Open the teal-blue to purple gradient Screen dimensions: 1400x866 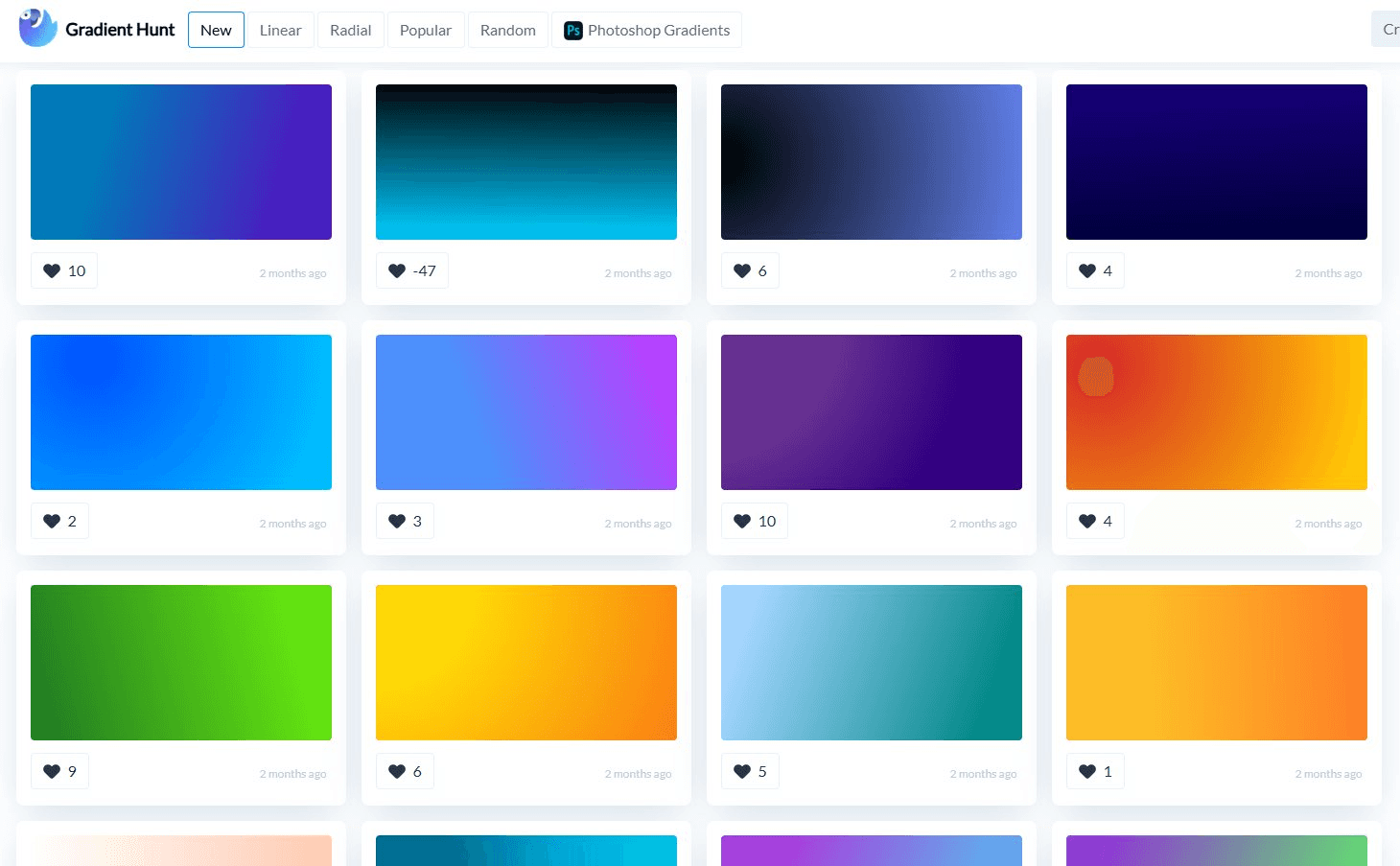point(181,162)
